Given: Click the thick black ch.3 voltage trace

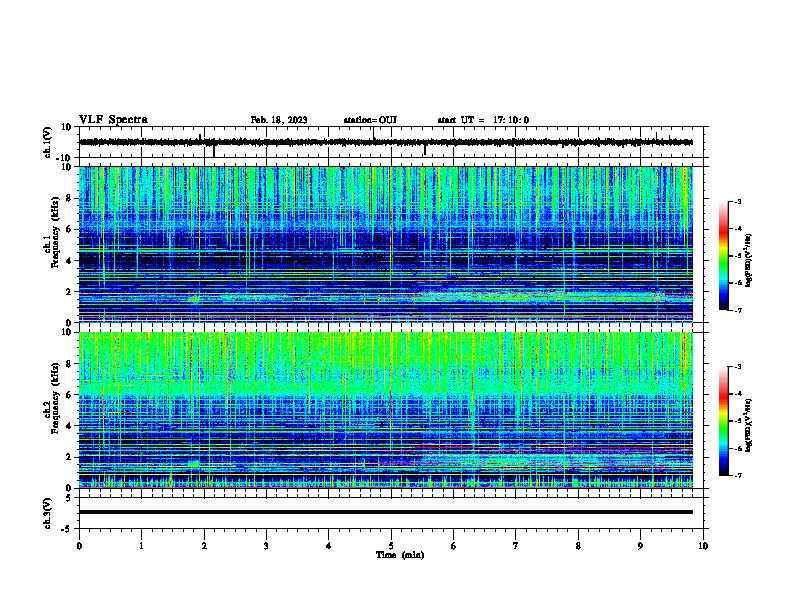Looking at the screenshot, I should coord(386,512).
